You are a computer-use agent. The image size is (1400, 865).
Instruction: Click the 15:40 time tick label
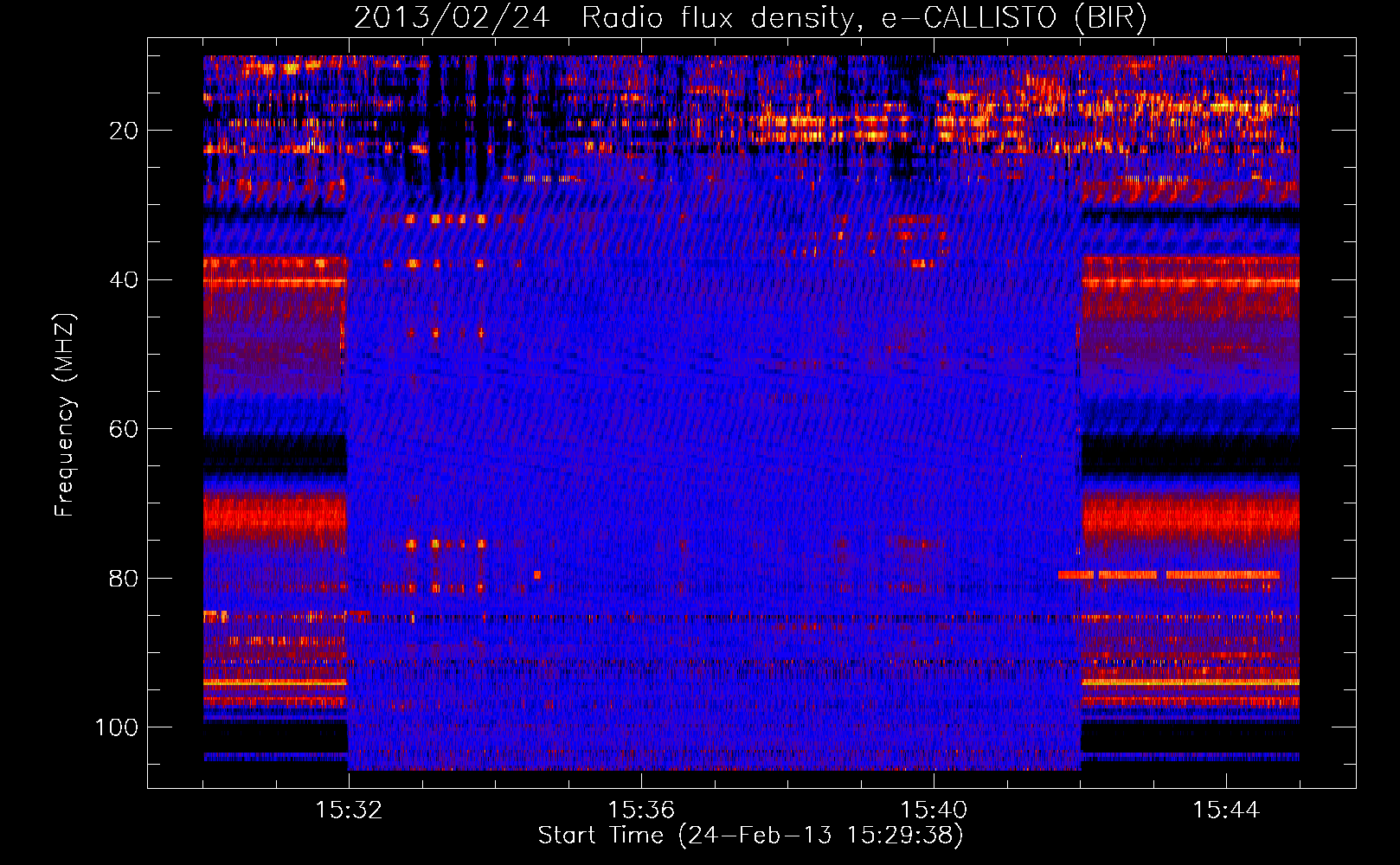coord(934,811)
